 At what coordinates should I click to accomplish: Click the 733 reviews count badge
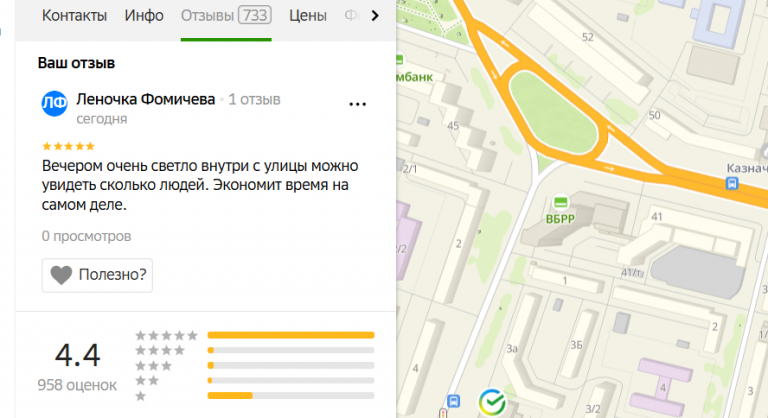(255, 15)
